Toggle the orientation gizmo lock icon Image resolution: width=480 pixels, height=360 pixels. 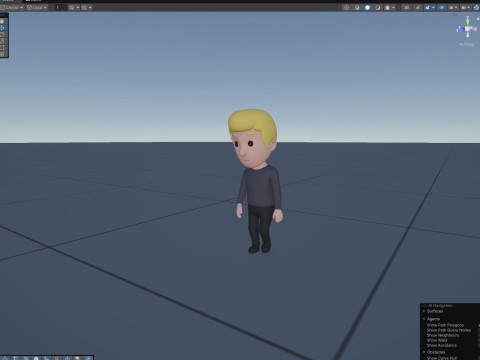(x=478, y=19)
